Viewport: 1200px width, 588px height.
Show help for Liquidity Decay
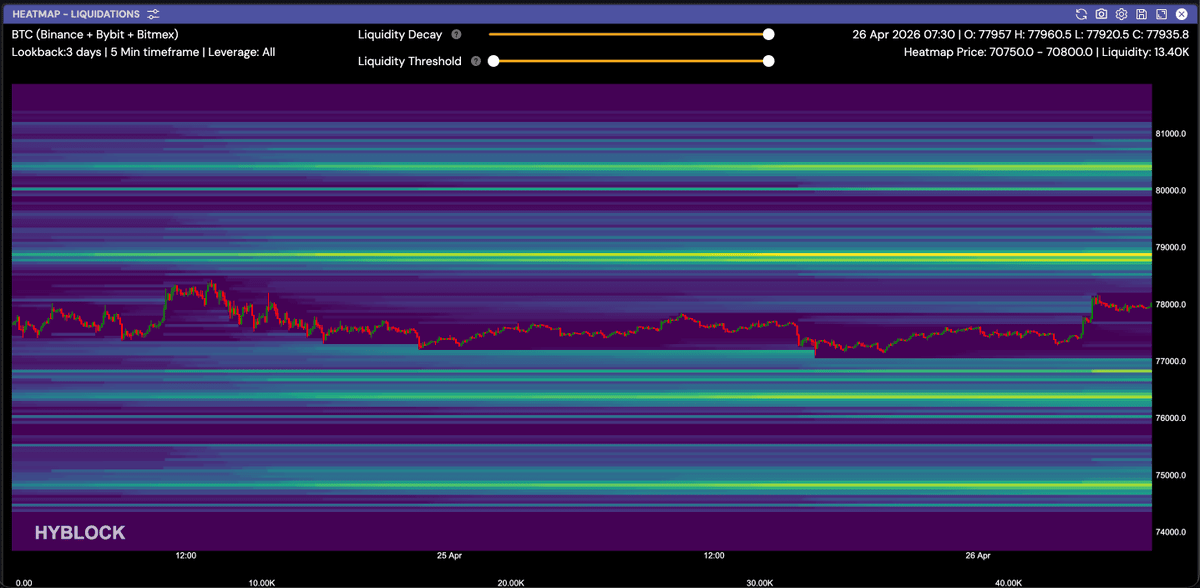click(456, 34)
